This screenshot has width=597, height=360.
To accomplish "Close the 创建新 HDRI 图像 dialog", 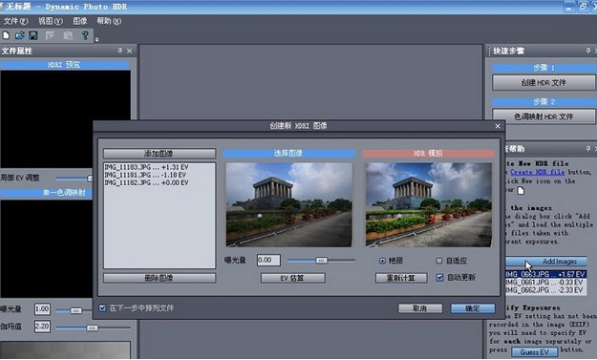I will 498,126.
